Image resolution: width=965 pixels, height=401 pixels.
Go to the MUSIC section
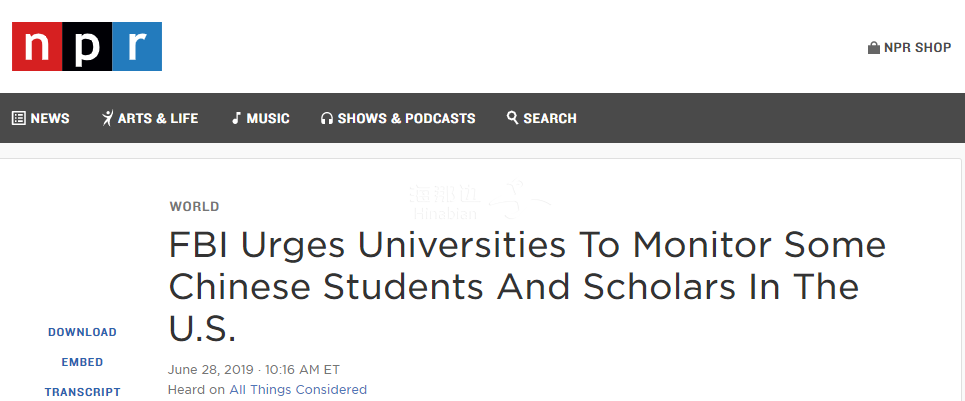click(268, 118)
